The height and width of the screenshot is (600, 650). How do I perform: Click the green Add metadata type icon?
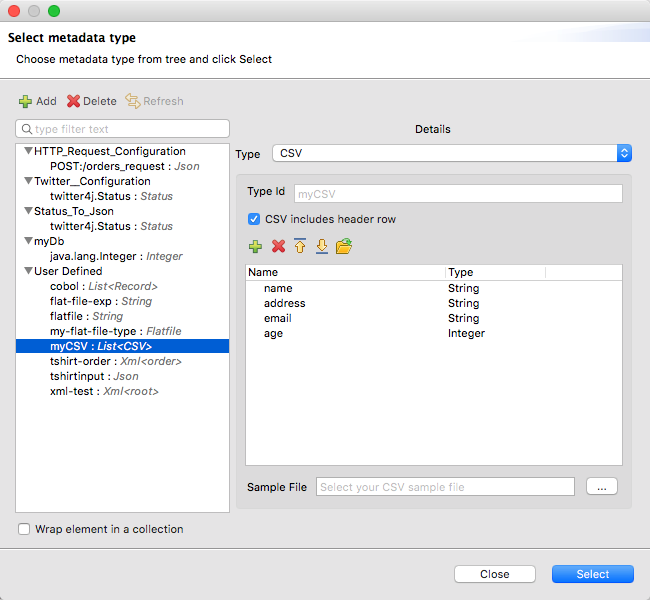coord(26,101)
